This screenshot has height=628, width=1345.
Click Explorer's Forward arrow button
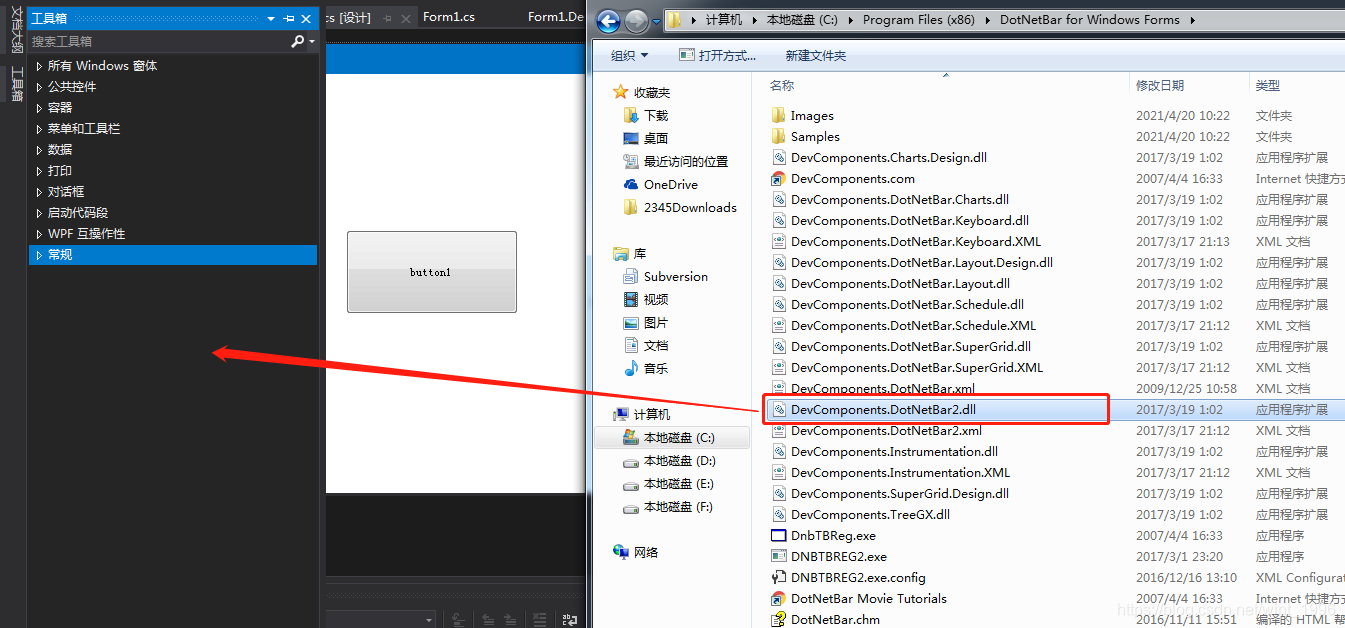636,20
